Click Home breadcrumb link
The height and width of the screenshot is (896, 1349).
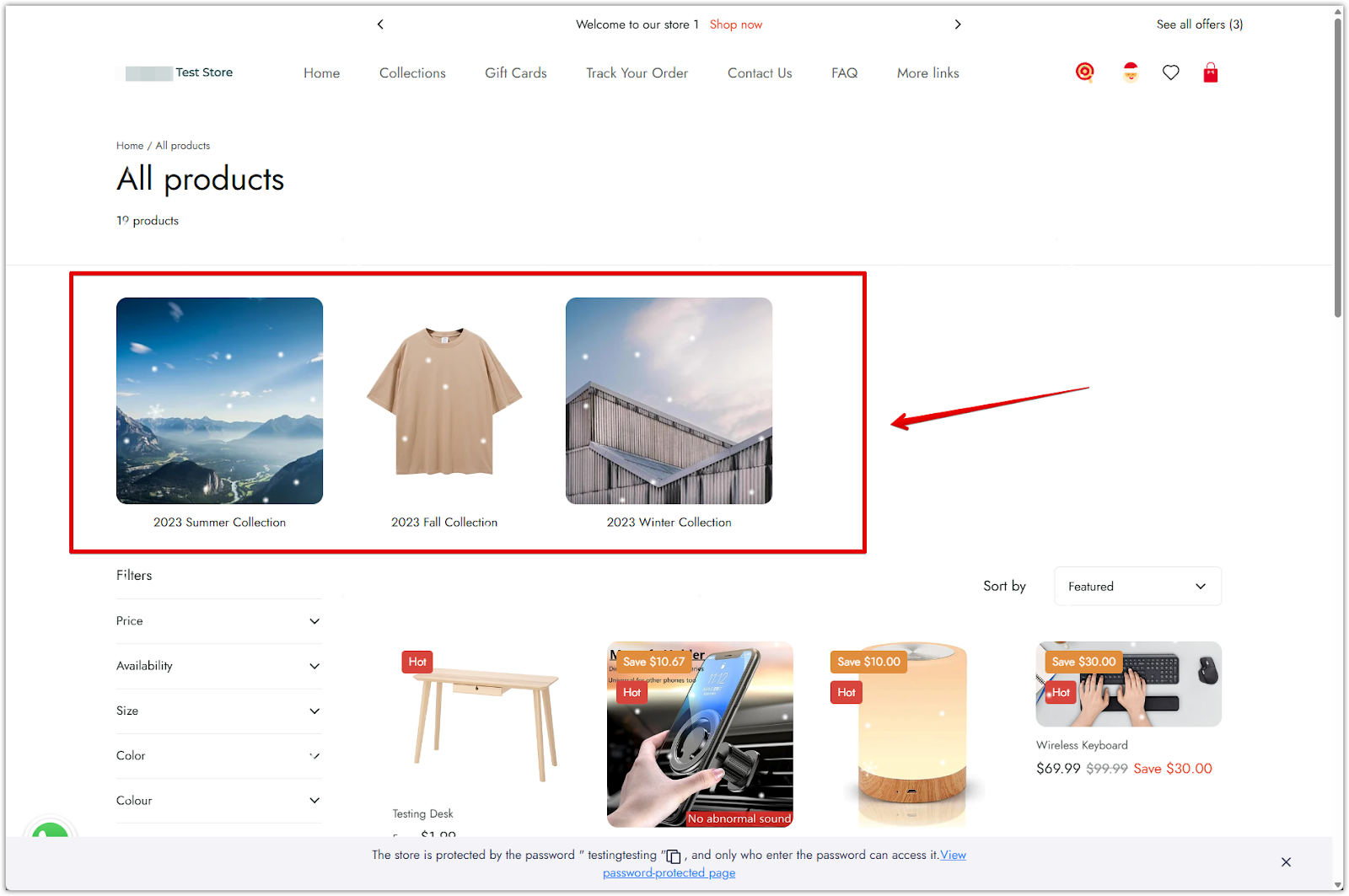(130, 146)
